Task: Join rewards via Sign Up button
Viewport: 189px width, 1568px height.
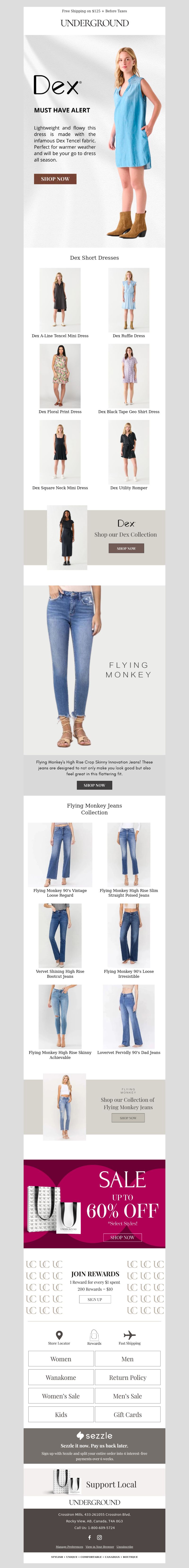Action: 95,1294
